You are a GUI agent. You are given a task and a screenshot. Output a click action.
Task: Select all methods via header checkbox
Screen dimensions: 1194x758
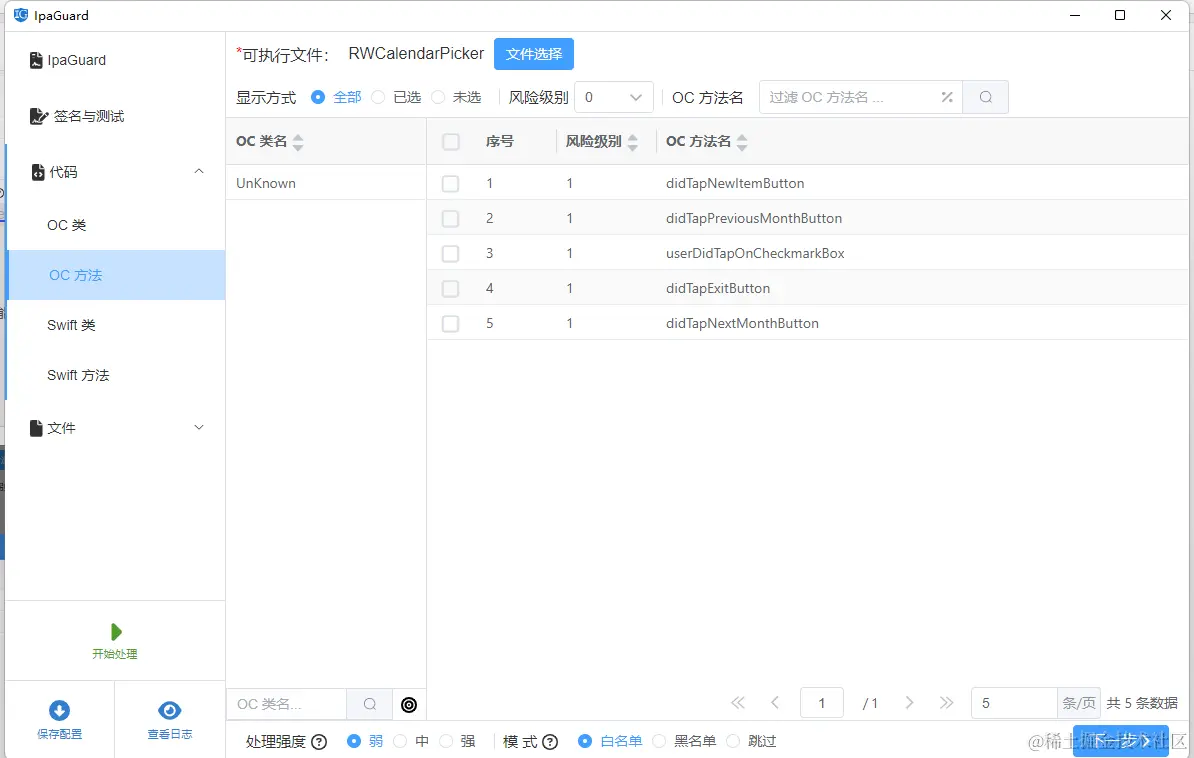coord(450,141)
